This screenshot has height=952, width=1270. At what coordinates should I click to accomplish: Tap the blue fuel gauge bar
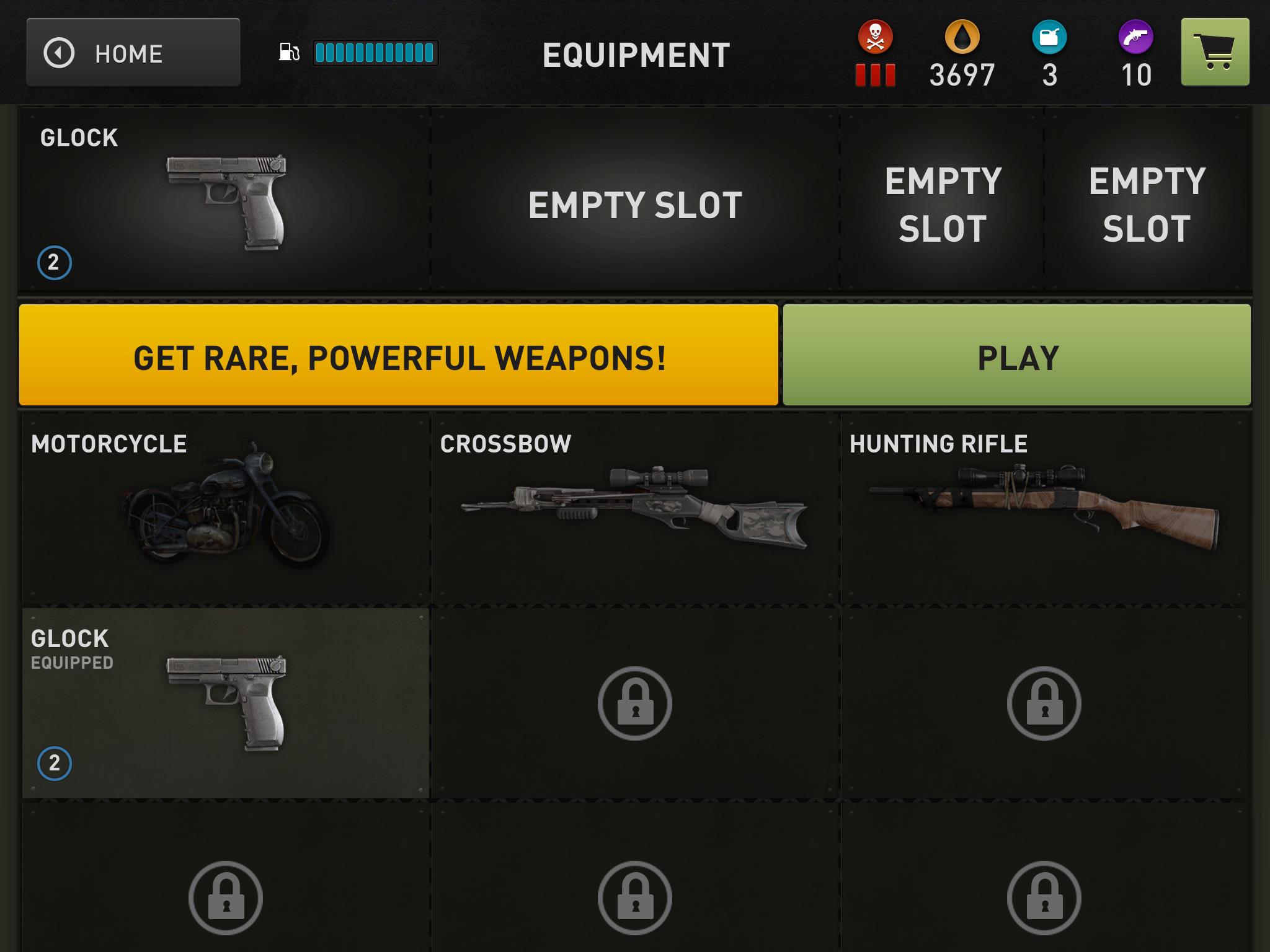click(375, 53)
